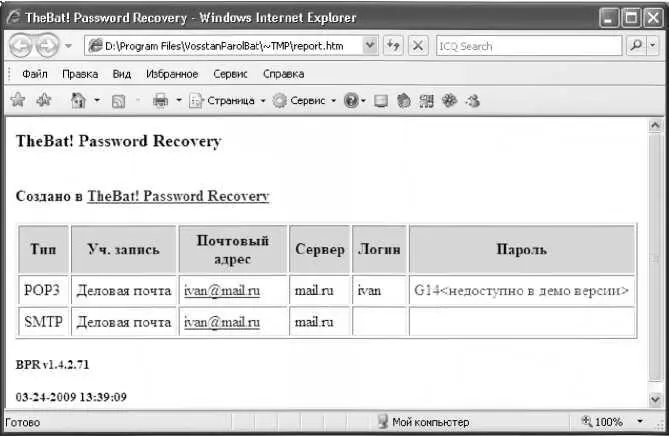The width and height of the screenshot is (669, 436).
Task: Open the search provider options dropdown
Action: click(653, 45)
